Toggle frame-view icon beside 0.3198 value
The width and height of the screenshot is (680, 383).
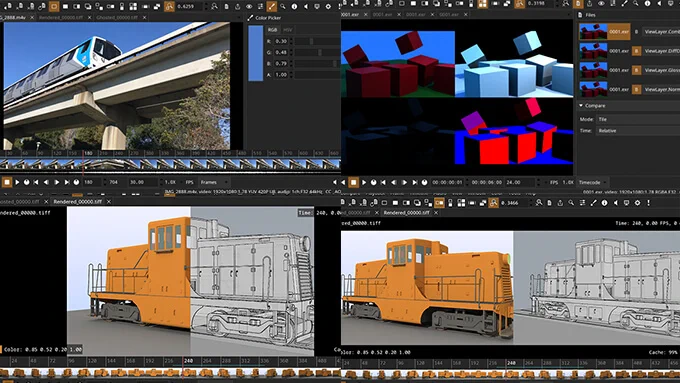click(520, 4)
